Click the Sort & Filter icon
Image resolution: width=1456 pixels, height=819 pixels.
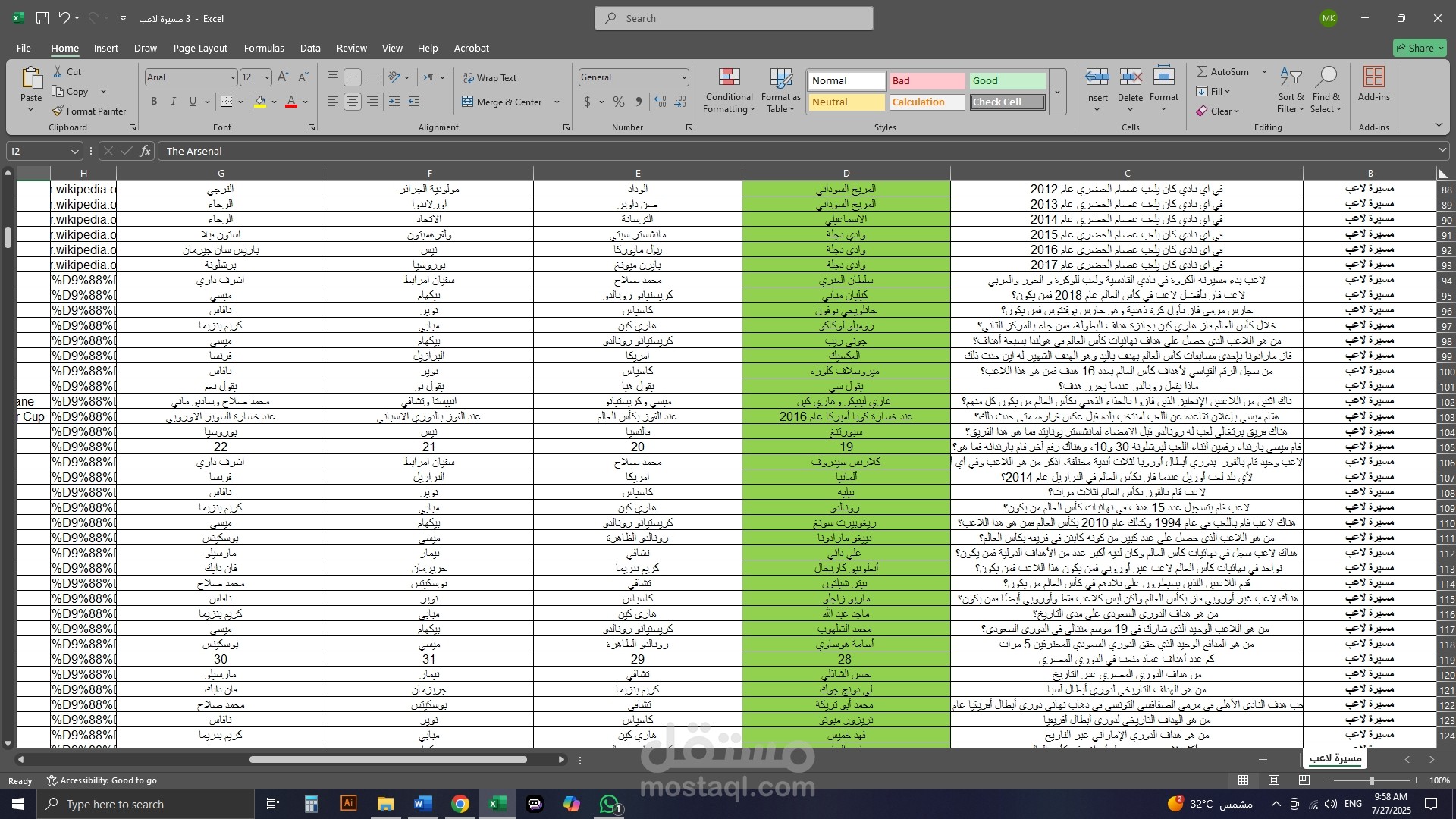1290,77
